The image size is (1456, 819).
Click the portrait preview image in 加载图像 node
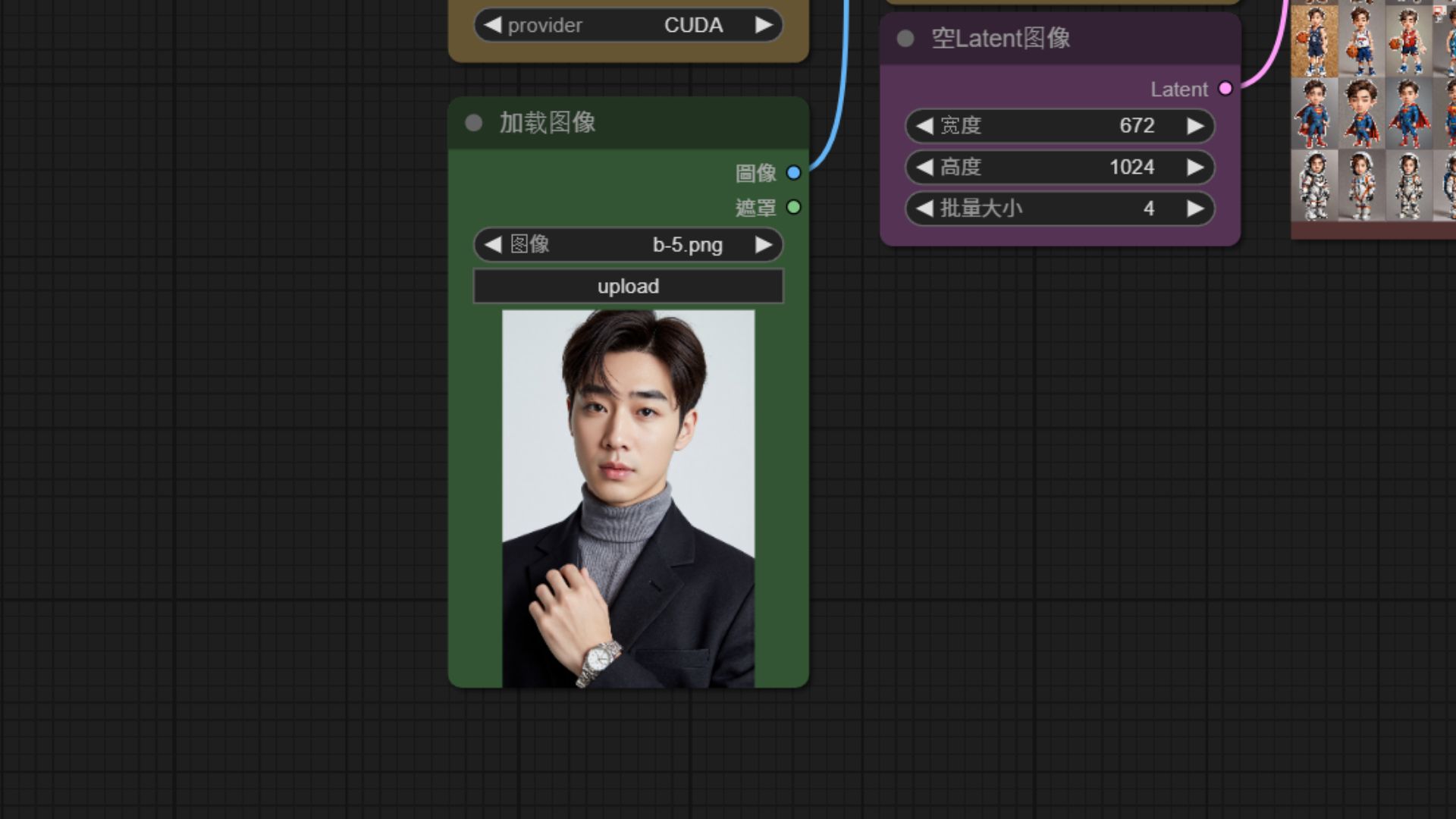(x=628, y=499)
